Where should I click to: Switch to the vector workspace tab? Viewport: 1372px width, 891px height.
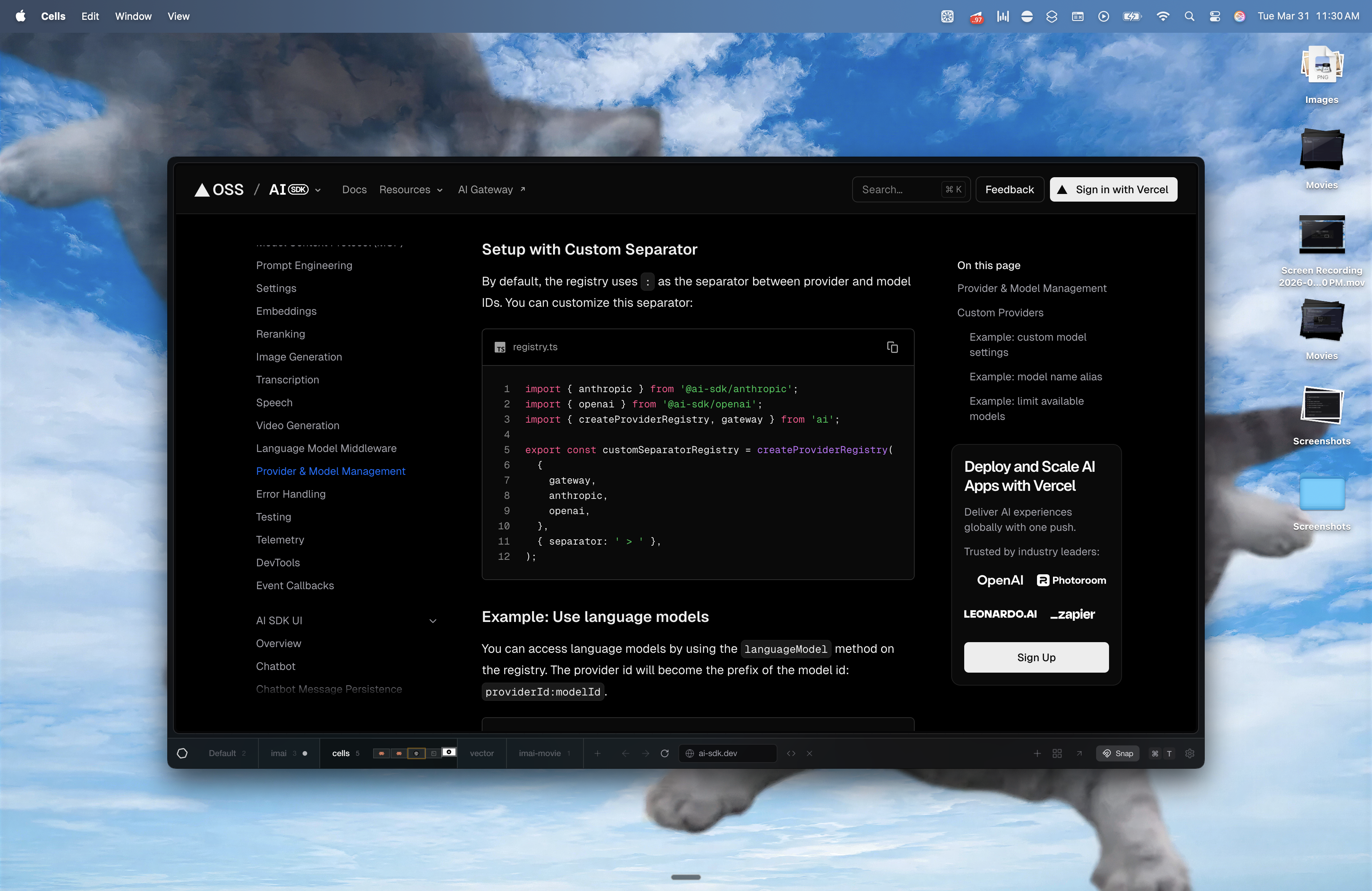coord(481,753)
